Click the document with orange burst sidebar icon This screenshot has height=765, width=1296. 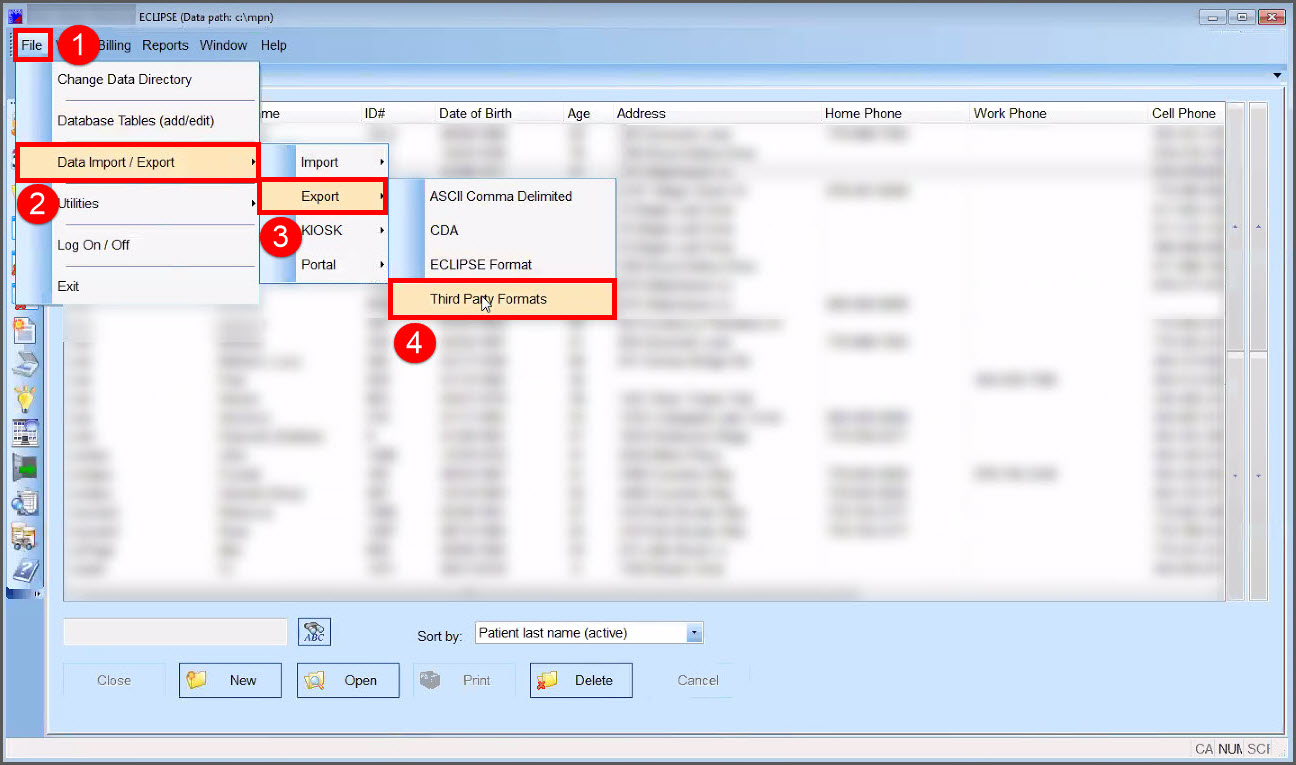click(x=24, y=331)
